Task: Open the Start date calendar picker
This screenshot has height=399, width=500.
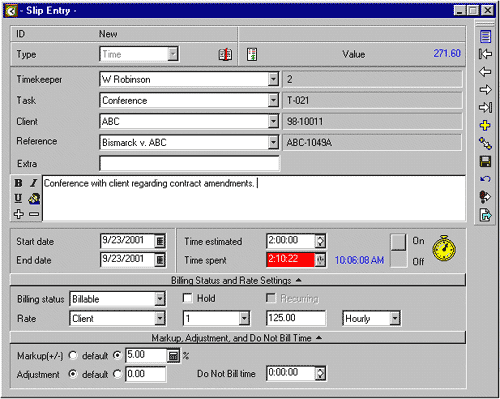Action: (x=160, y=241)
